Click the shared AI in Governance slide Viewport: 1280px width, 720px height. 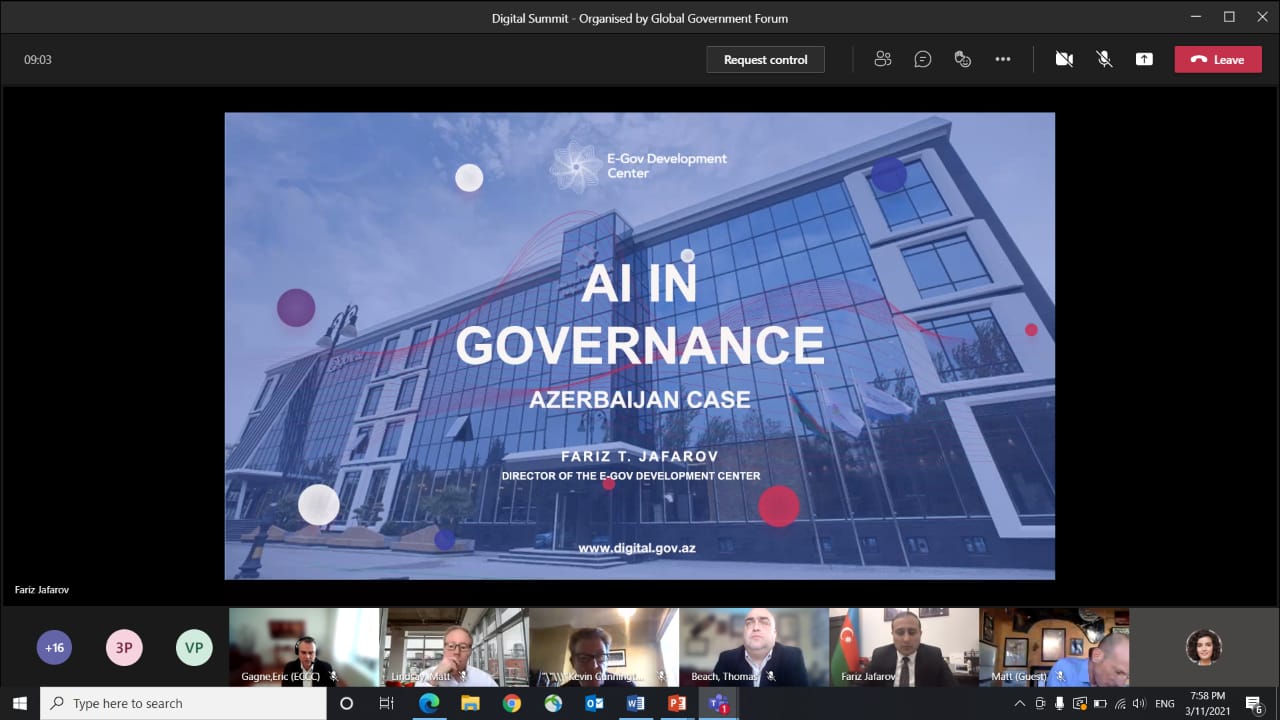point(640,346)
